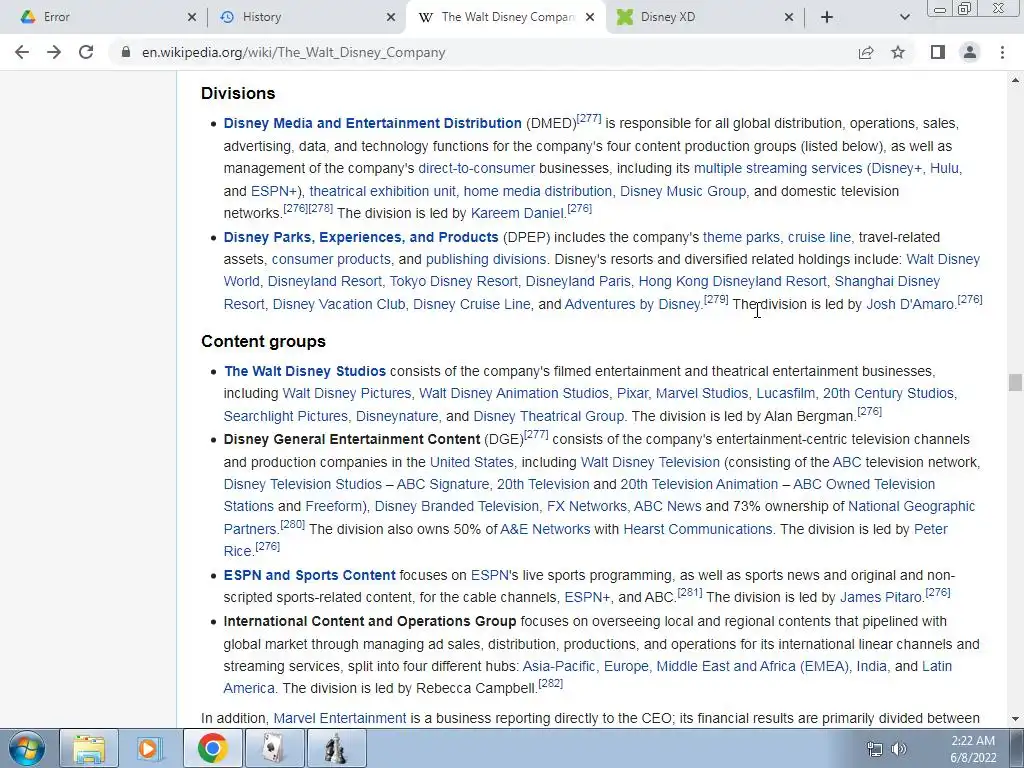The height and width of the screenshot is (768, 1024).
Task: Reload the Wikipedia page
Action: tap(86, 52)
